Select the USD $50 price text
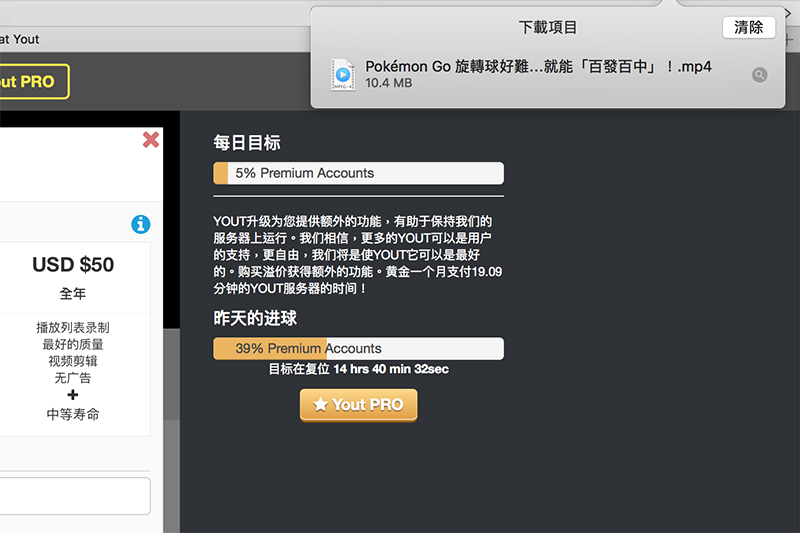The height and width of the screenshot is (533, 800). [73, 265]
